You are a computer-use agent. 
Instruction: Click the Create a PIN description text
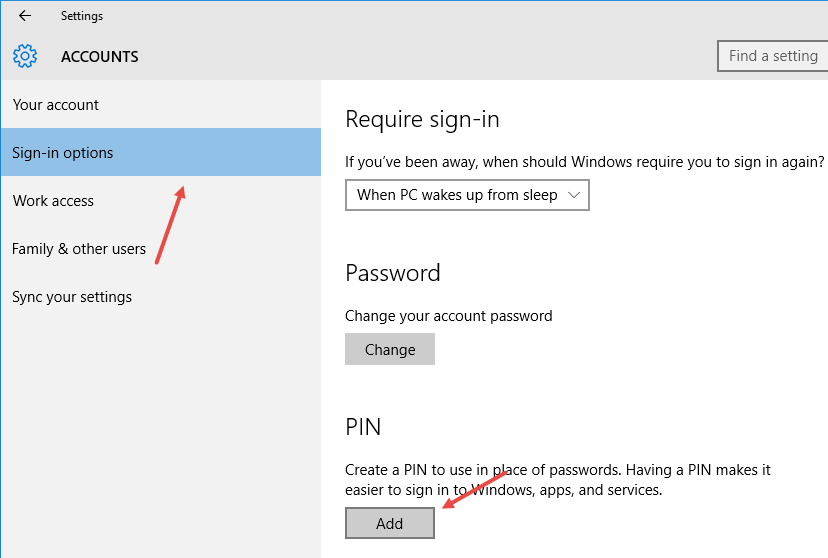coord(557,480)
